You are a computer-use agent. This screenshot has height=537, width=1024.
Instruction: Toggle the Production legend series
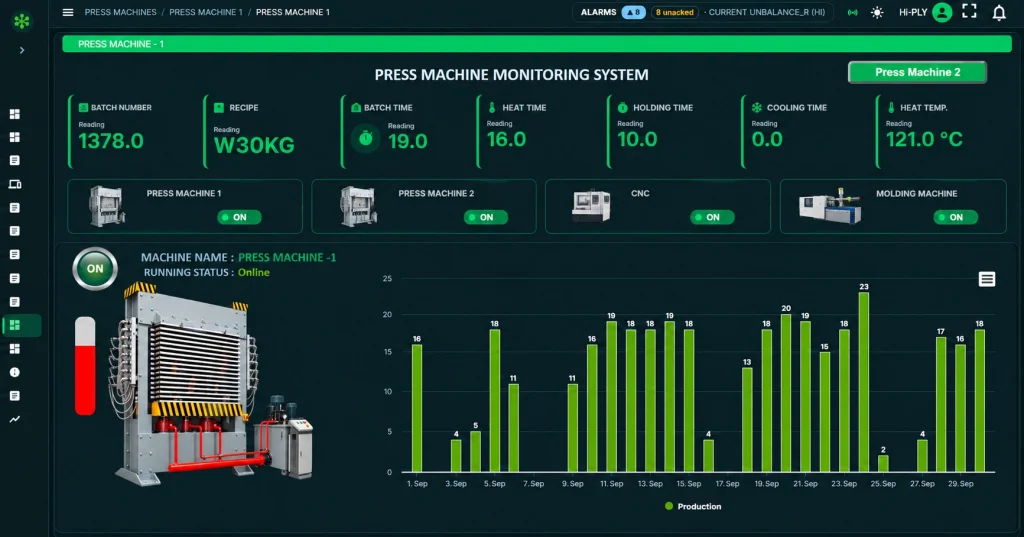point(693,506)
